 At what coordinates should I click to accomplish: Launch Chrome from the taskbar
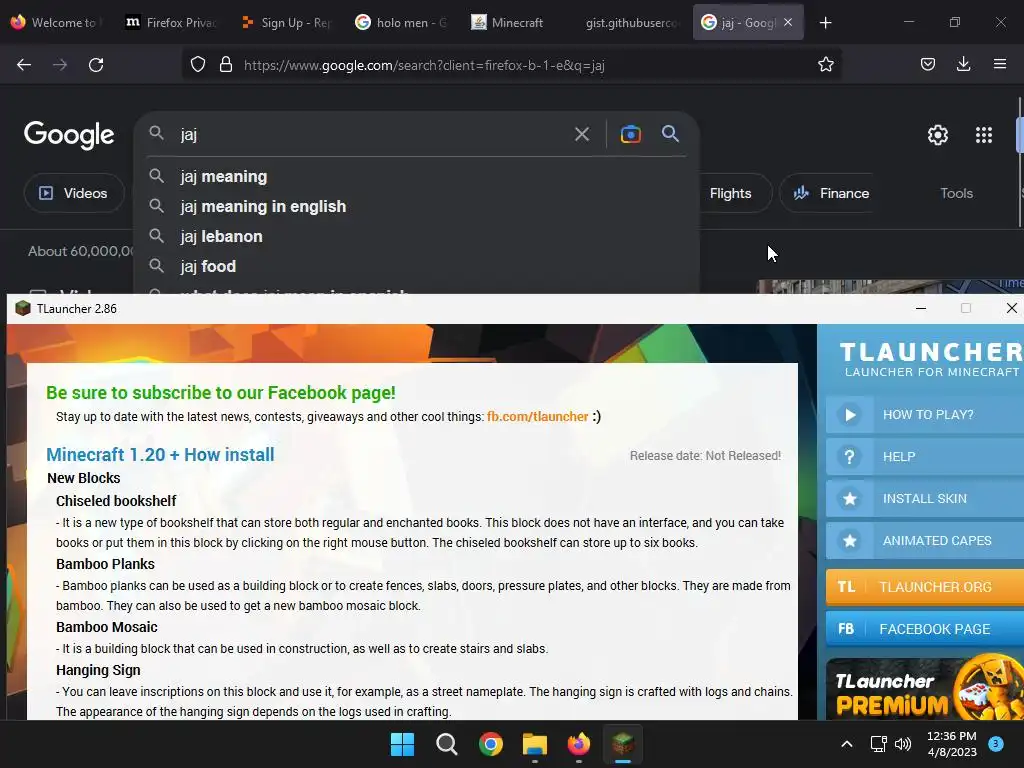pyautogui.click(x=490, y=744)
